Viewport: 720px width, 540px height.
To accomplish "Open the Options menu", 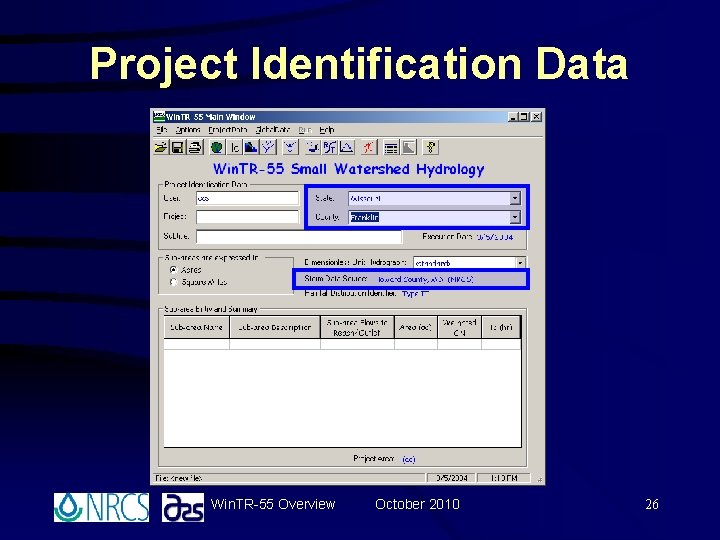I will pyautogui.click(x=188, y=130).
